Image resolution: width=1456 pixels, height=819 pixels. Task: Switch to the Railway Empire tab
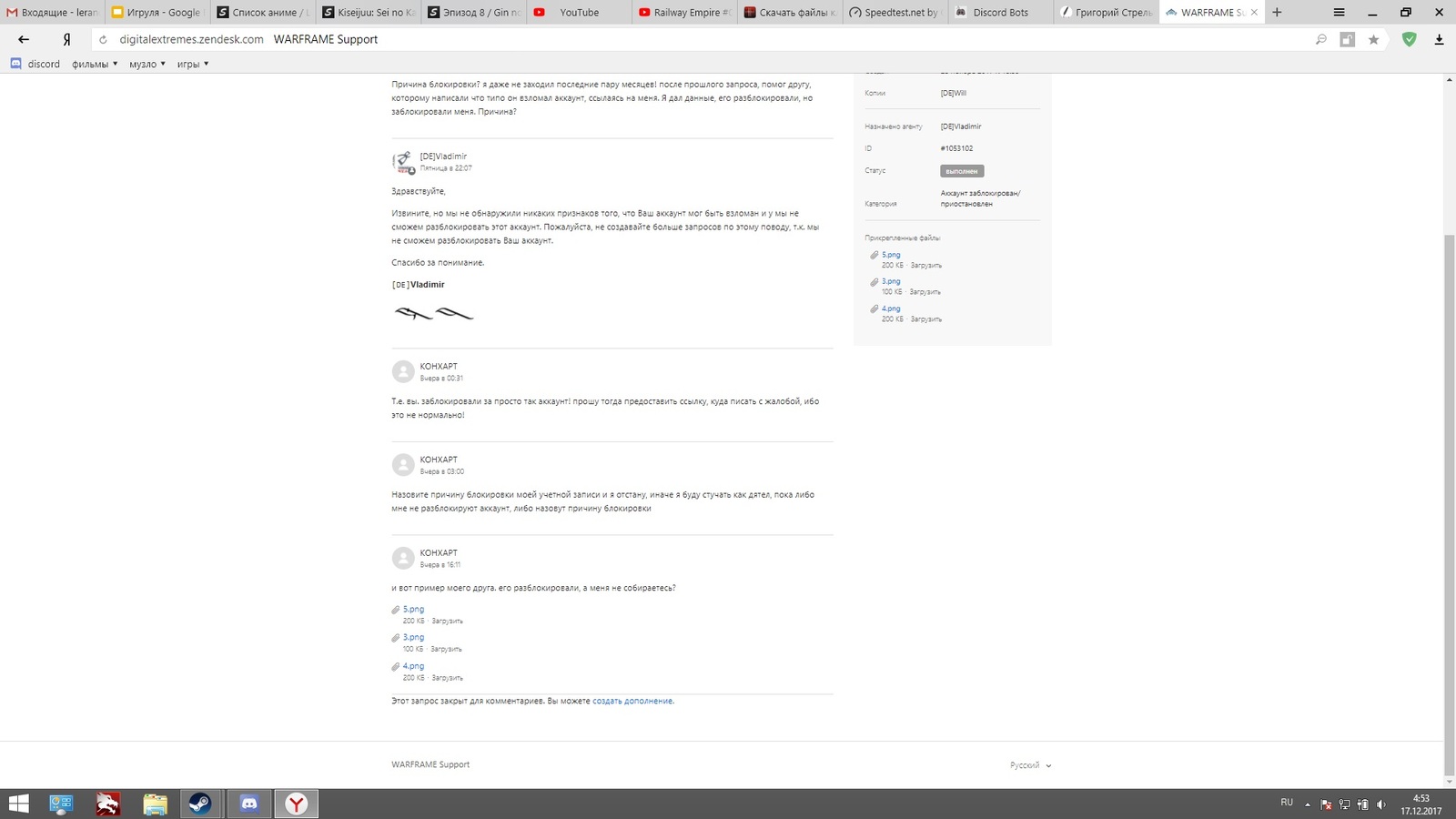(684, 12)
